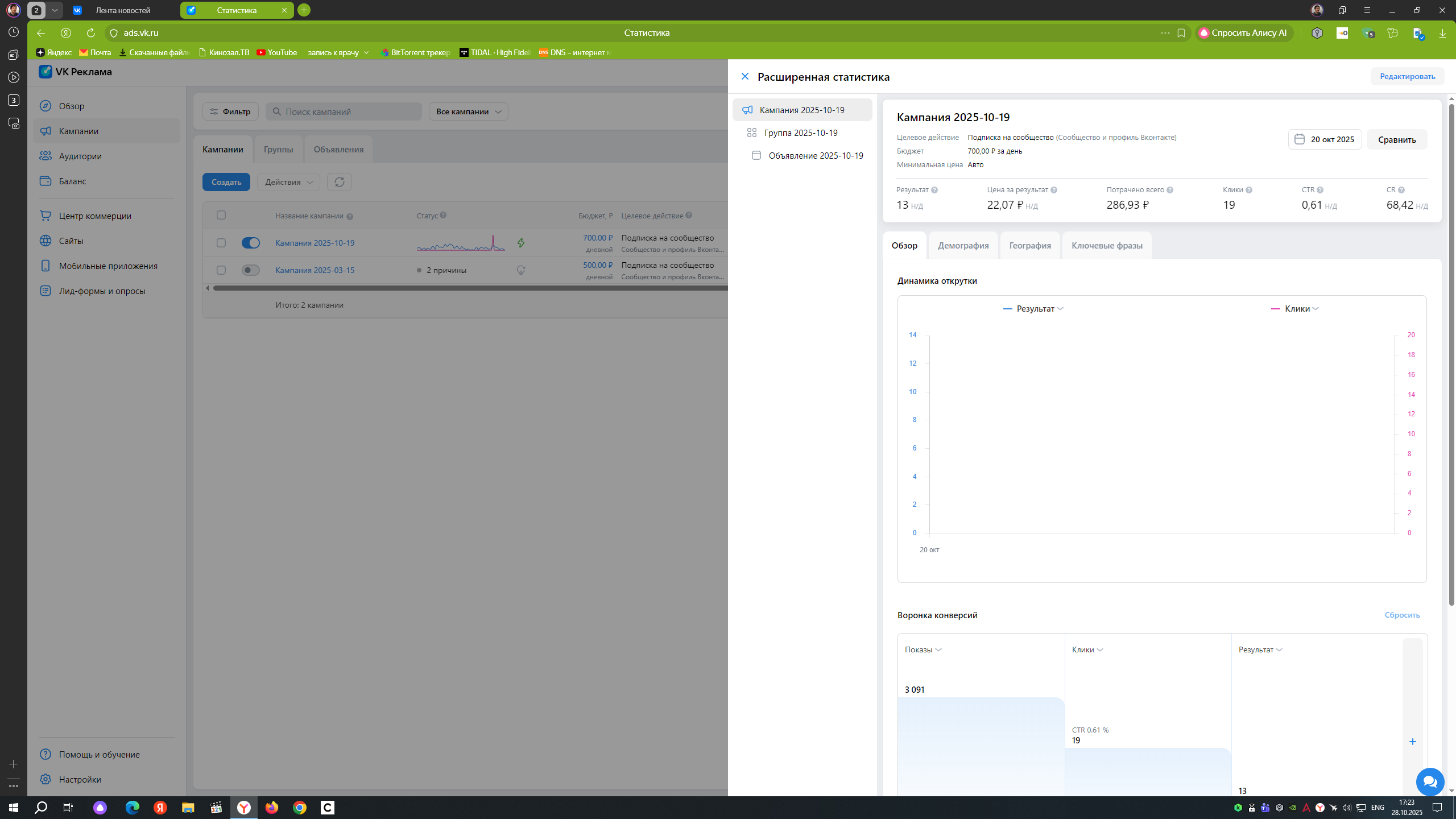Switch to the Ключевые фразы tab
Image resolution: width=1456 pixels, height=819 pixels.
[1107, 245]
